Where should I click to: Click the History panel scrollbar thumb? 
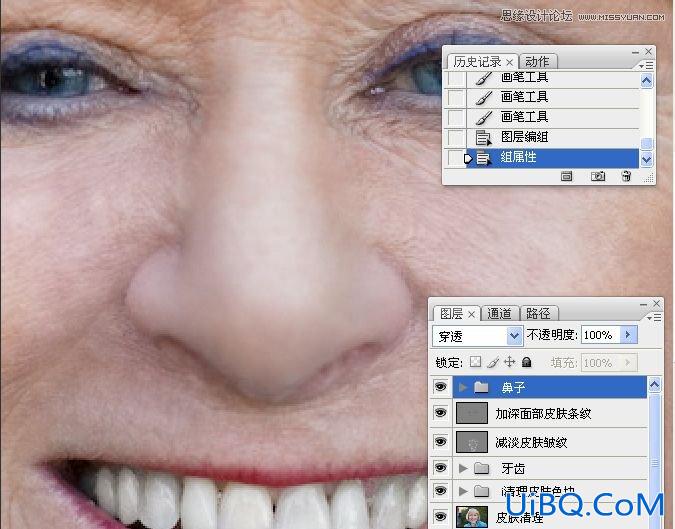pos(647,143)
